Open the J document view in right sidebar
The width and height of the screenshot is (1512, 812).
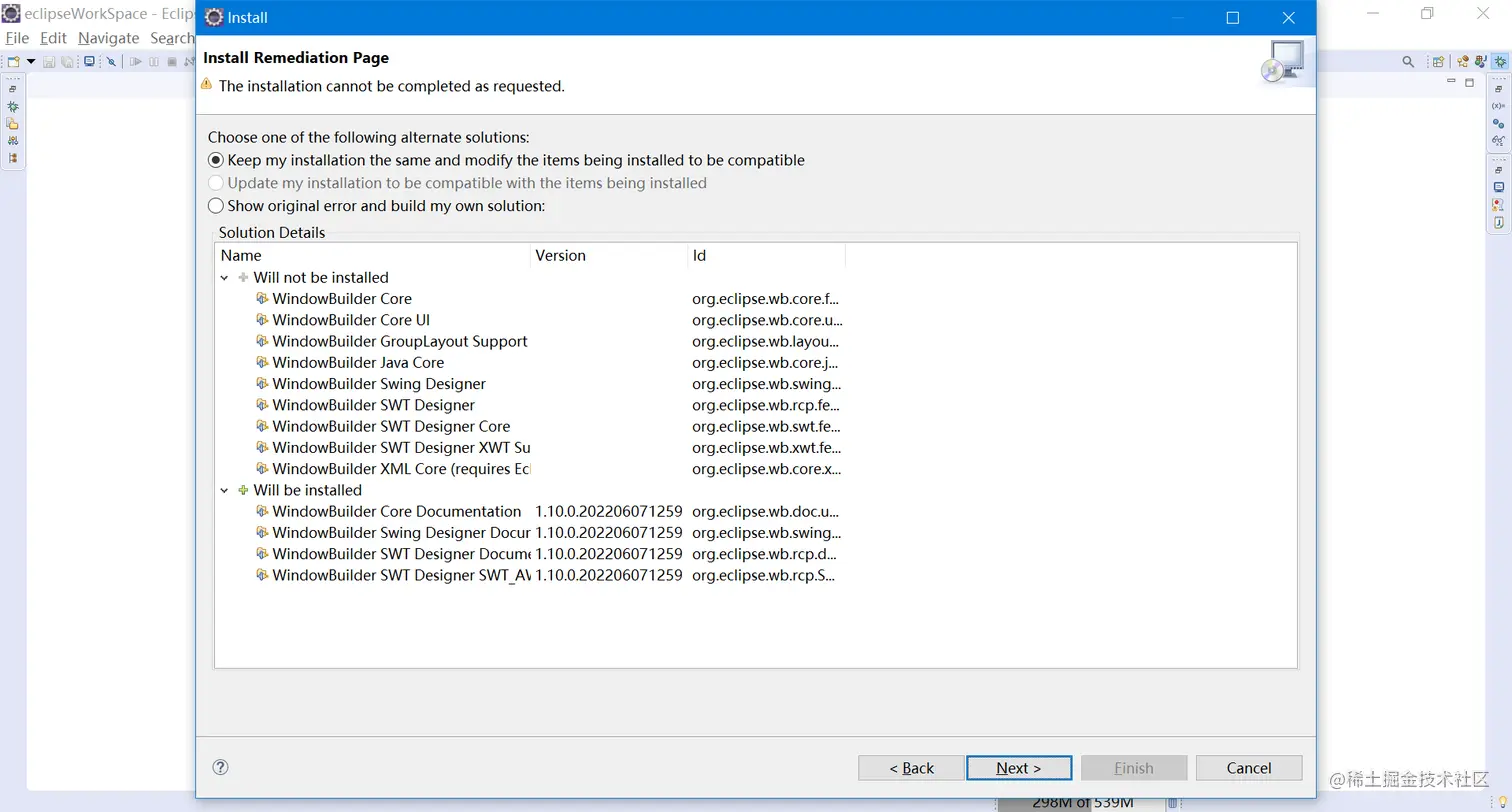click(1498, 222)
